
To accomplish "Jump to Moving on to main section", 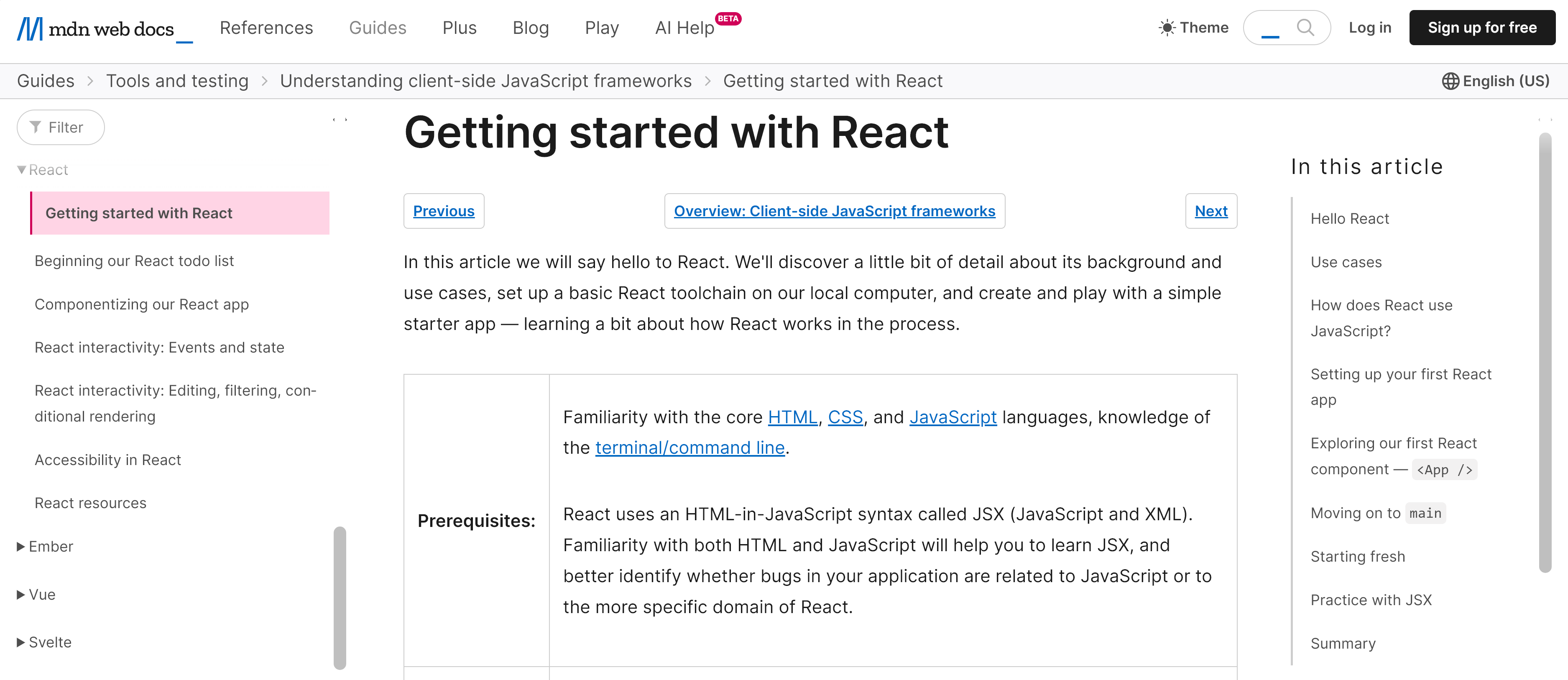I will point(1378,514).
